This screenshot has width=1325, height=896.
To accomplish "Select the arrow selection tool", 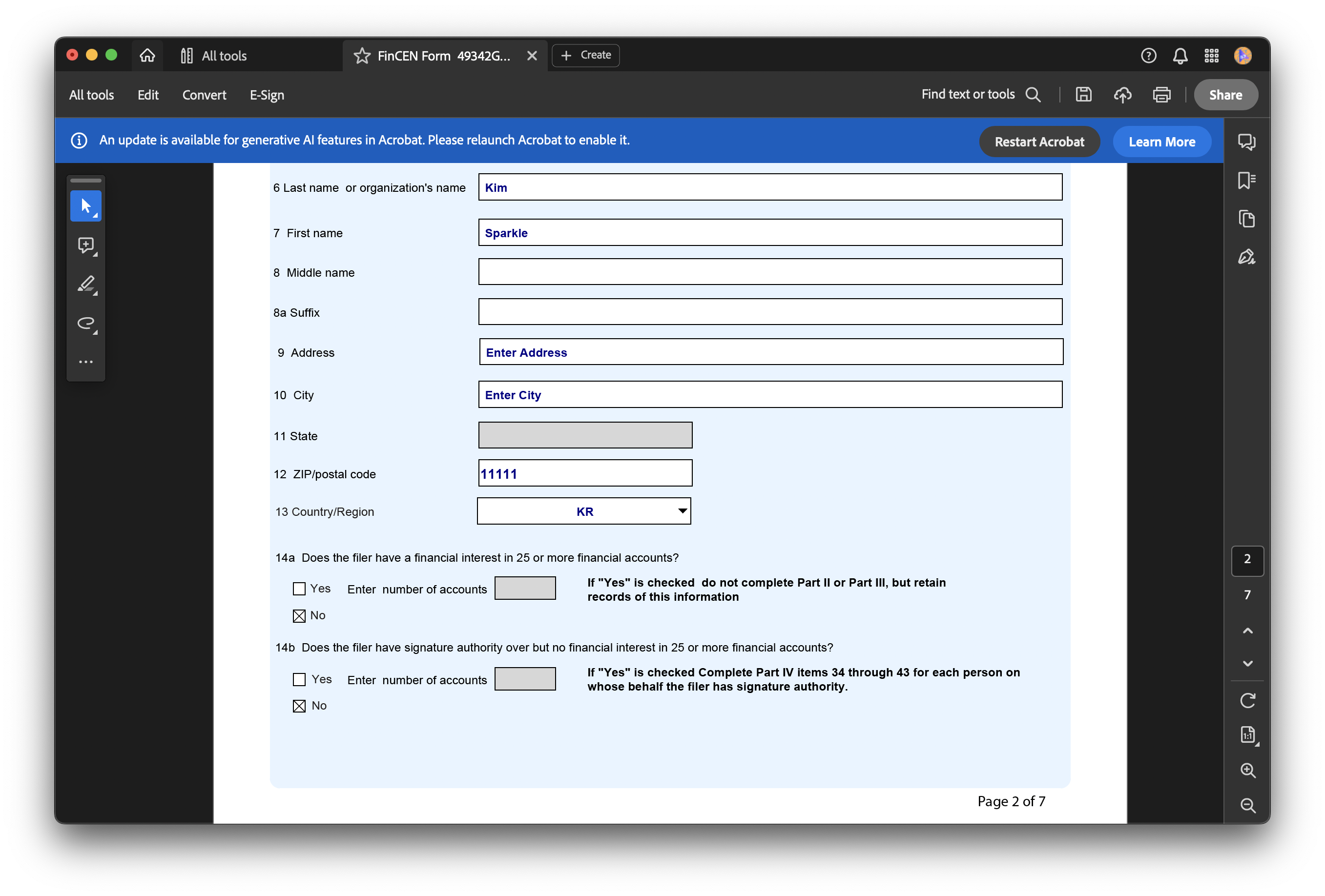I will [x=85, y=206].
